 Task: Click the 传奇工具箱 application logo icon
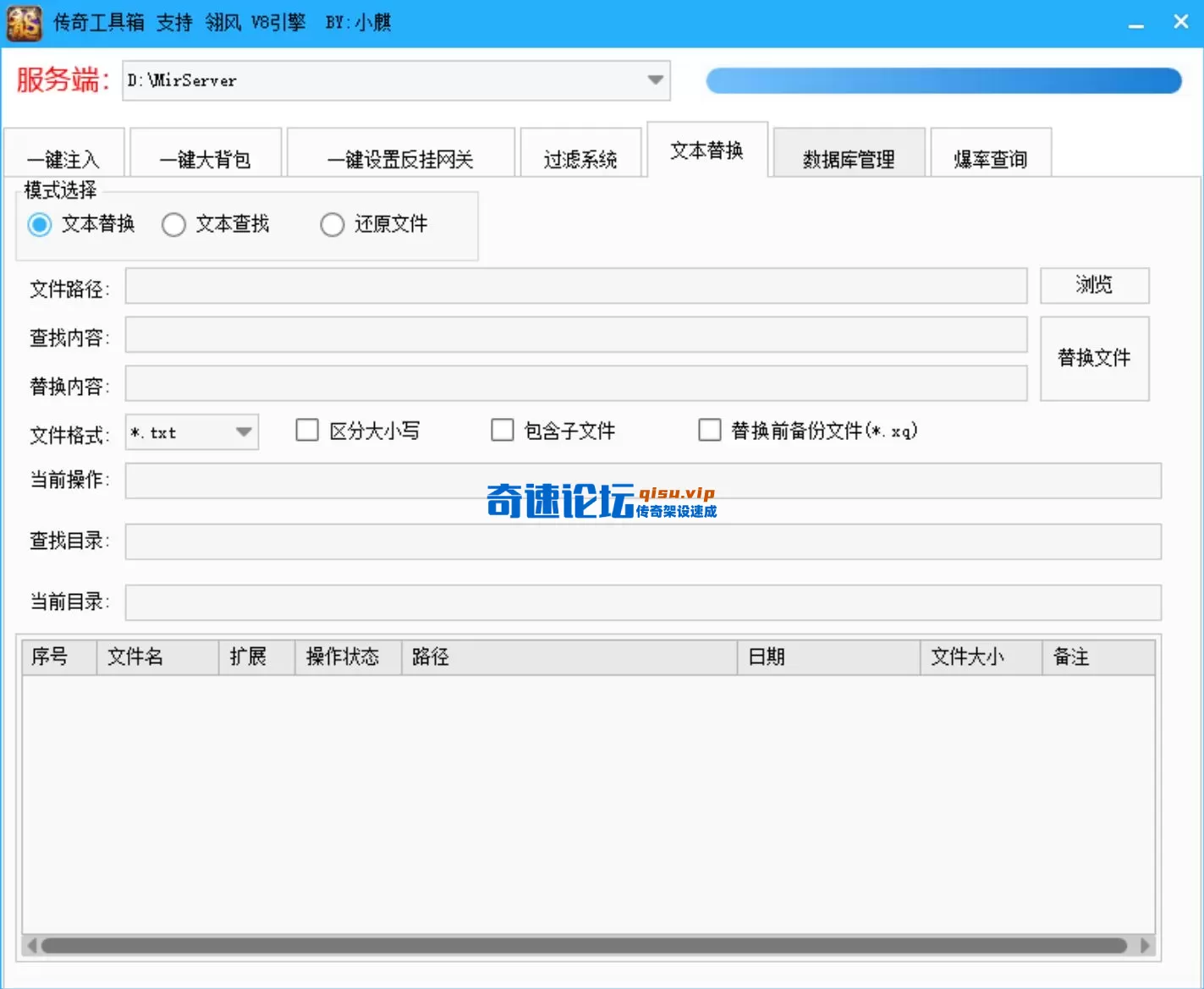point(24,23)
